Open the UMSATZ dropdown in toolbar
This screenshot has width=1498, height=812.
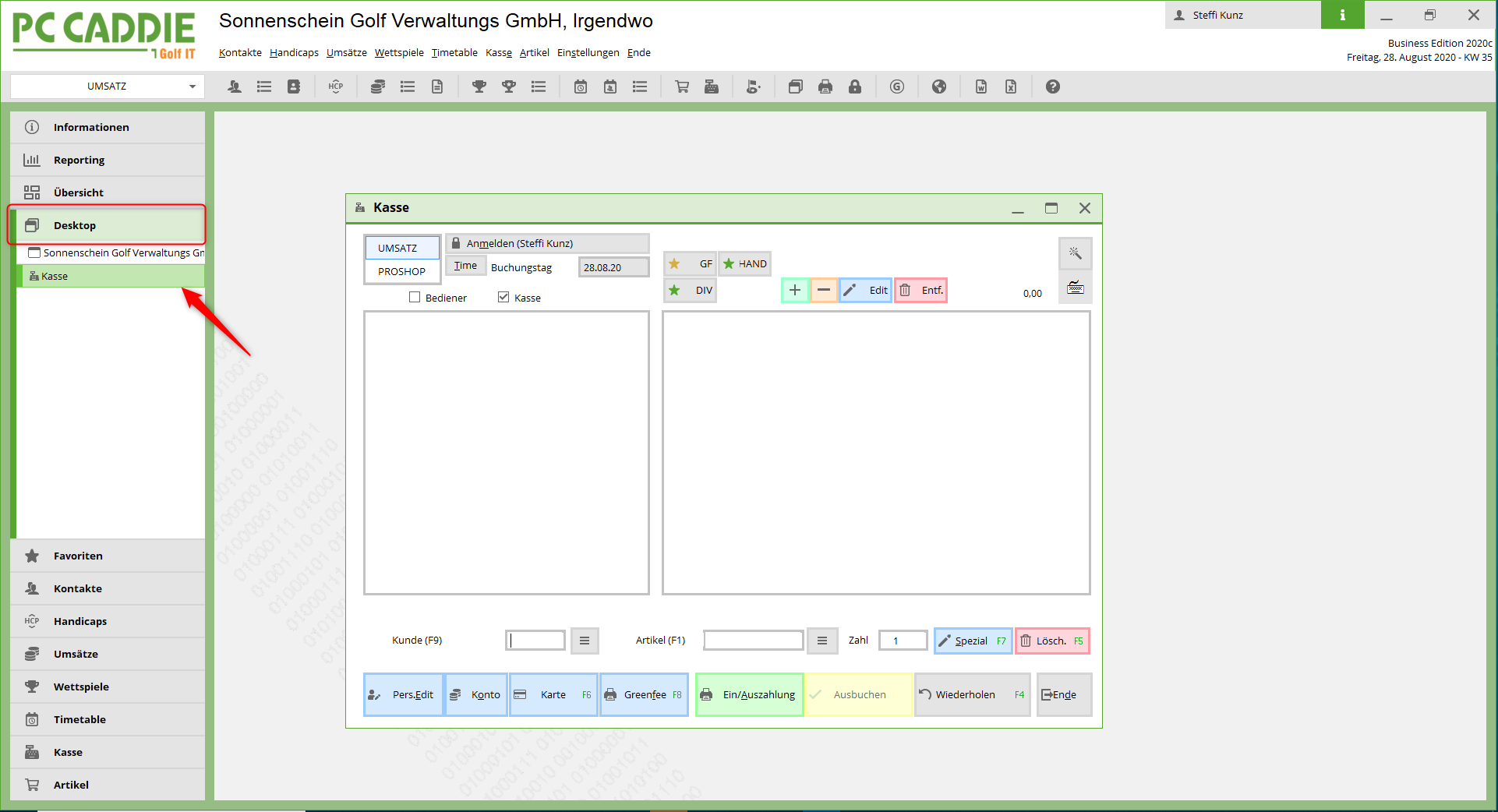(x=108, y=86)
